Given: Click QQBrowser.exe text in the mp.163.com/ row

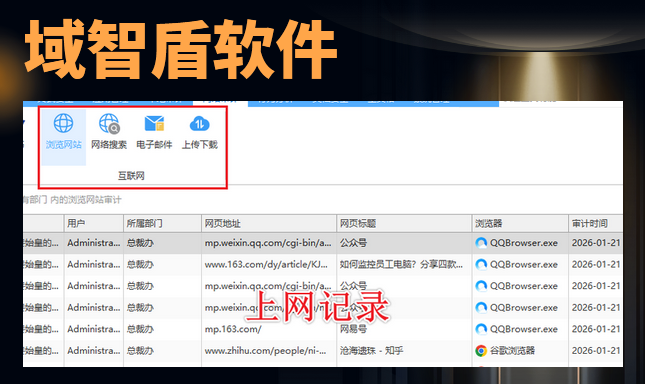Looking at the screenshot, I should [524, 329].
